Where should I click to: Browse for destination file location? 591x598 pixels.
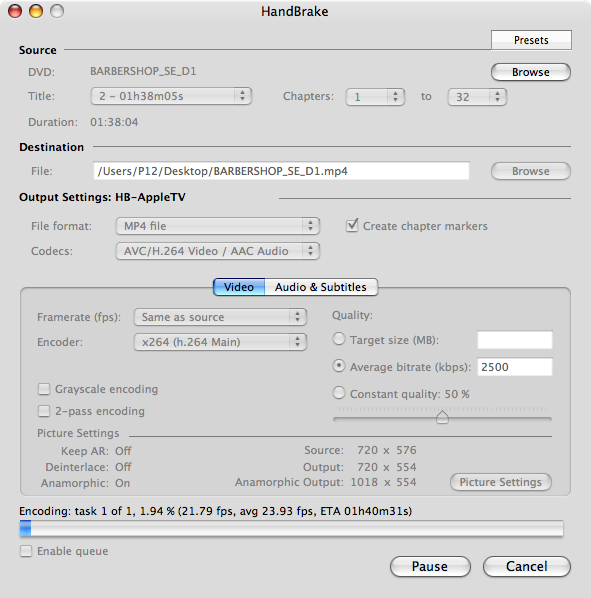pyautogui.click(x=531, y=171)
